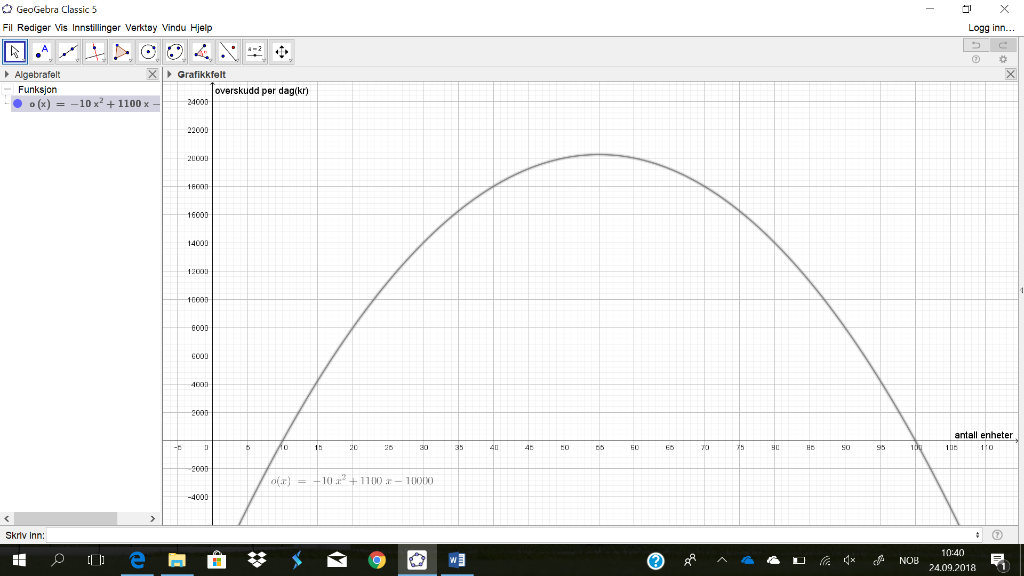Select the Move Graphics View tool
The image size is (1024, 576).
click(x=281, y=51)
